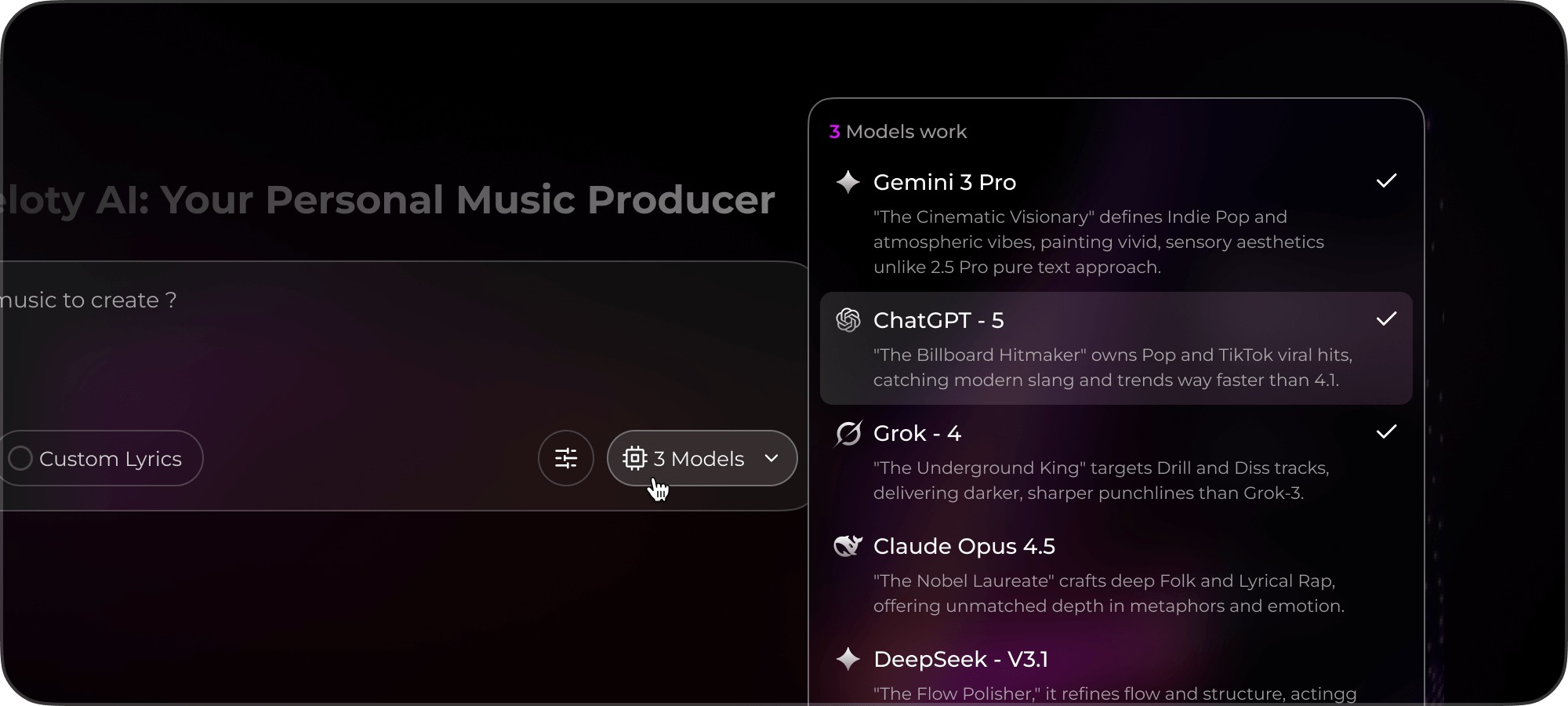This screenshot has height=706, width=1568.
Task: Uncheck the Grok - 4 checkmark
Action: click(x=1386, y=432)
